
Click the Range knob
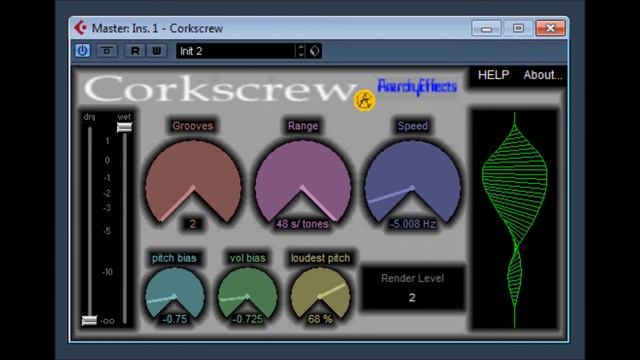(302, 180)
